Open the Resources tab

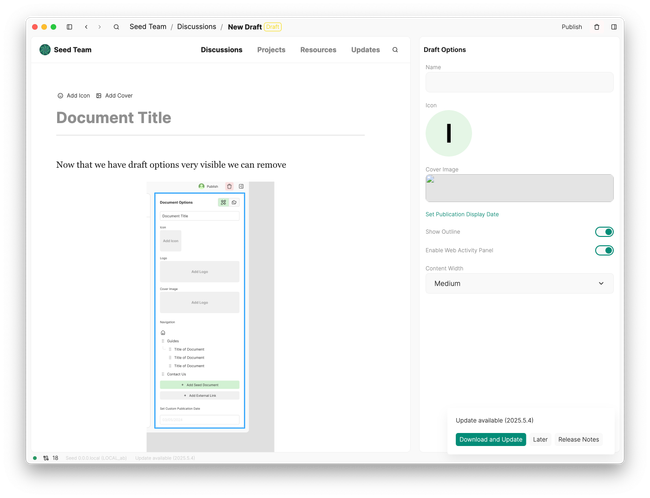pyautogui.click(x=318, y=50)
